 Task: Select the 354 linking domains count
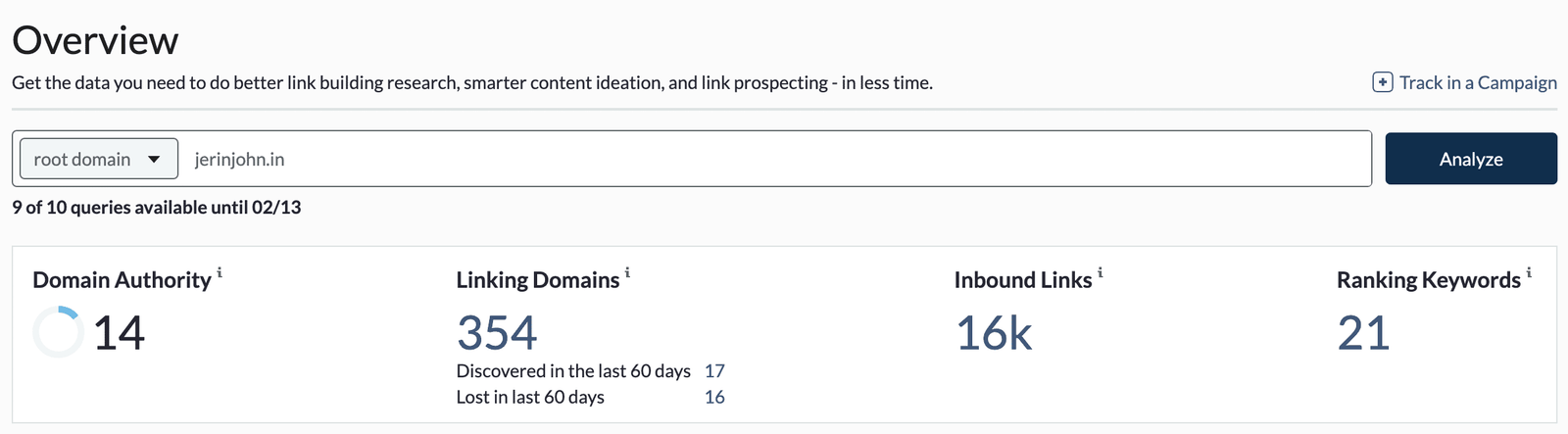pos(497,333)
